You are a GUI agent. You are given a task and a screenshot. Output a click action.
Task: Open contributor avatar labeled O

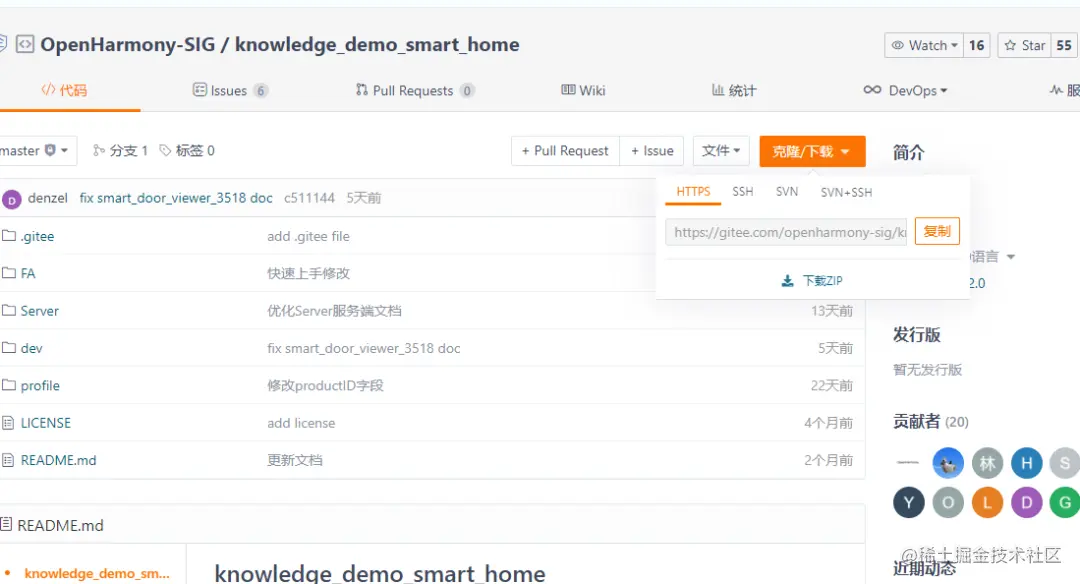(948, 502)
